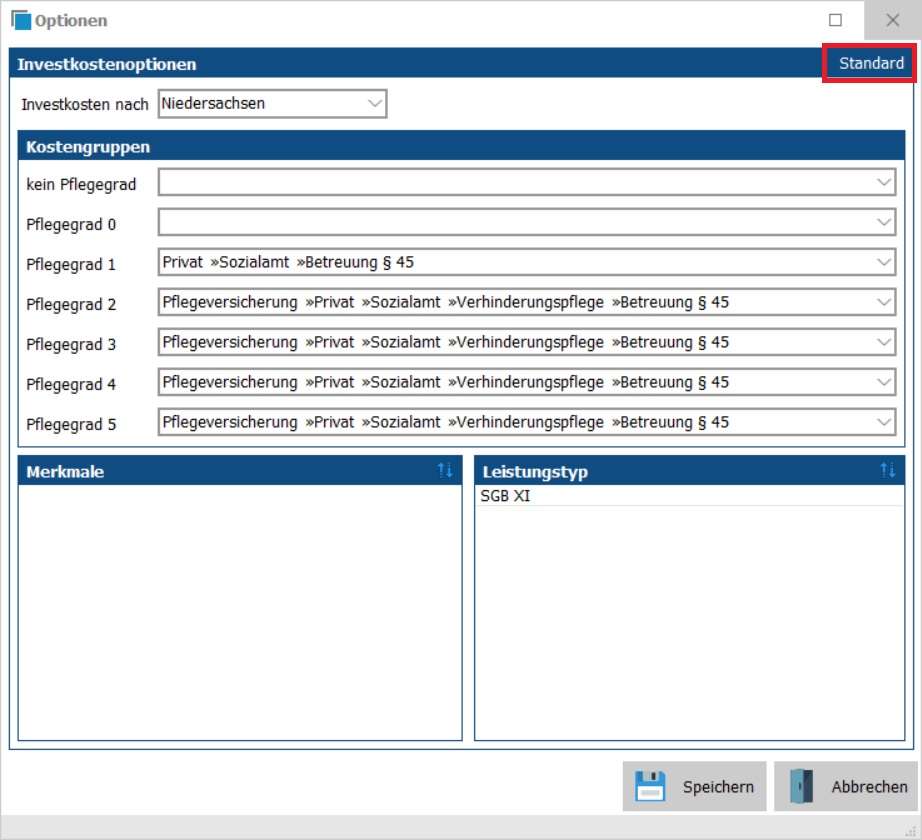Viewport: 922px width, 840px height.
Task: Click the Optionen window icon in title bar
Action: point(20,20)
